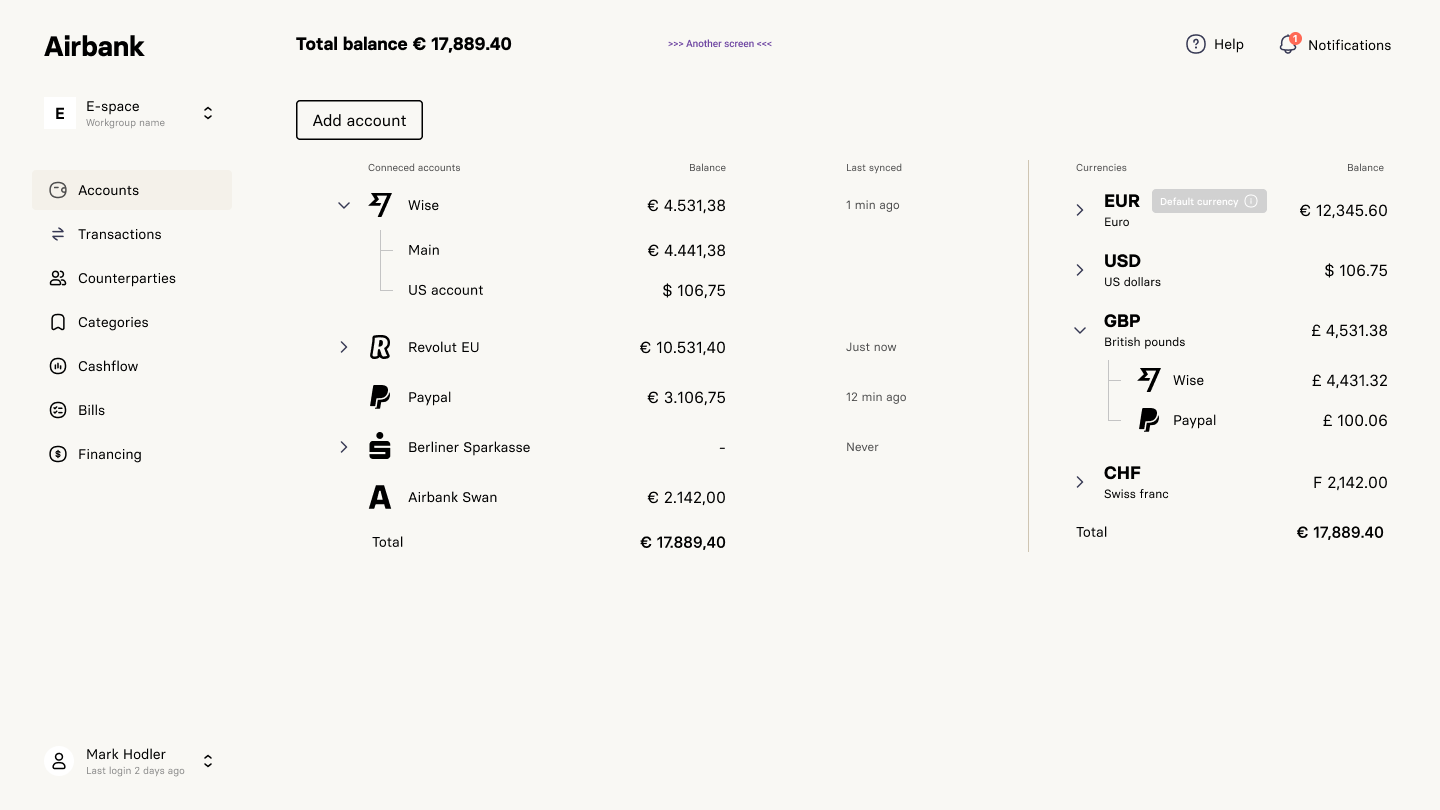Expand the Revolut EU account row

(x=344, y=347)
